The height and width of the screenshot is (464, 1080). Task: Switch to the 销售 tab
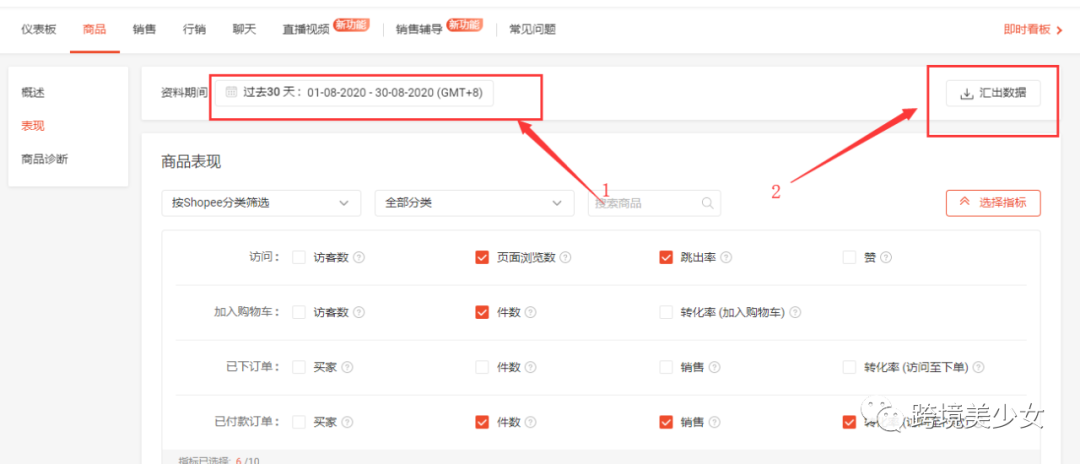145,30
